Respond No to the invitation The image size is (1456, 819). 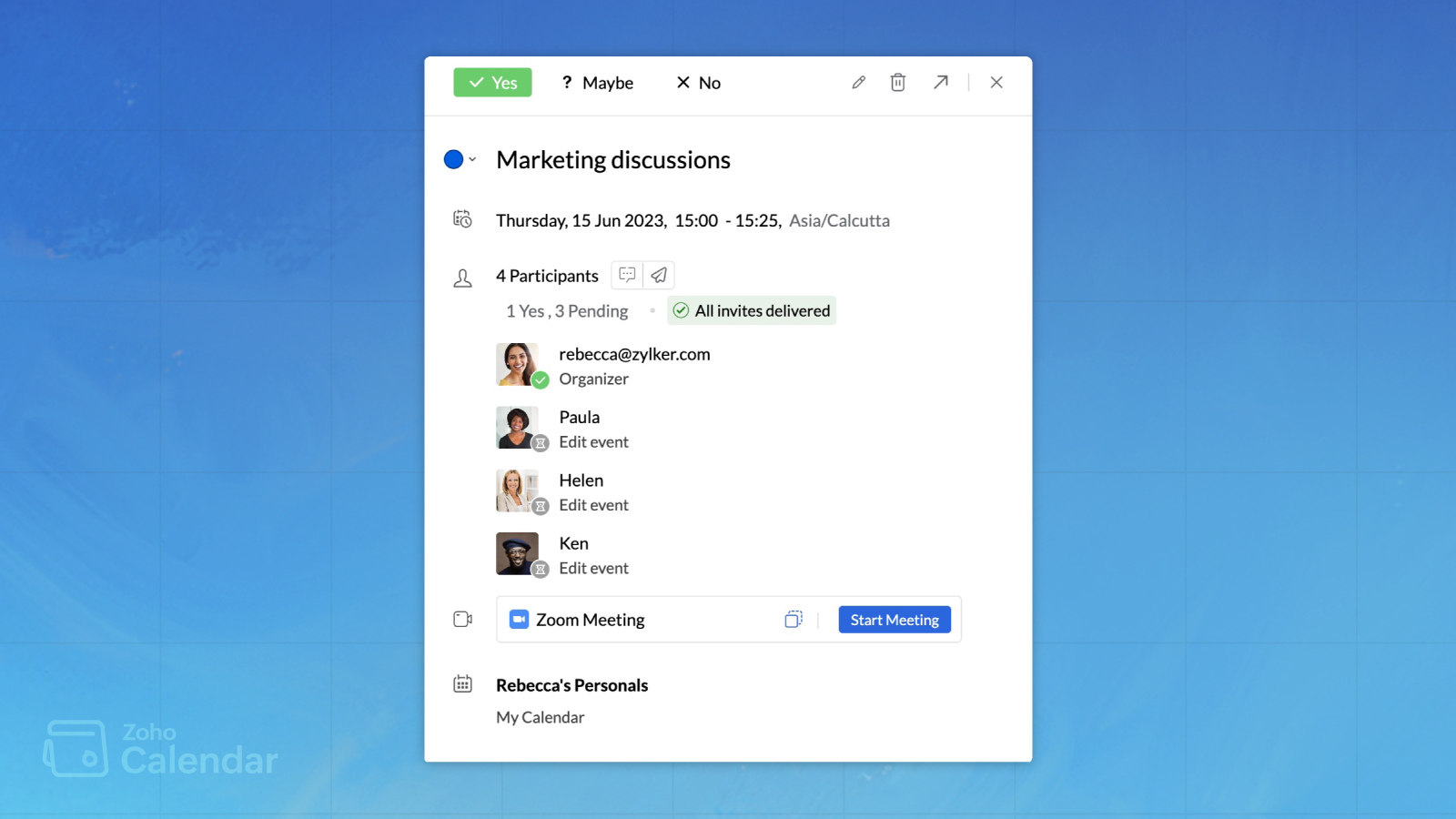pos(698,83)
